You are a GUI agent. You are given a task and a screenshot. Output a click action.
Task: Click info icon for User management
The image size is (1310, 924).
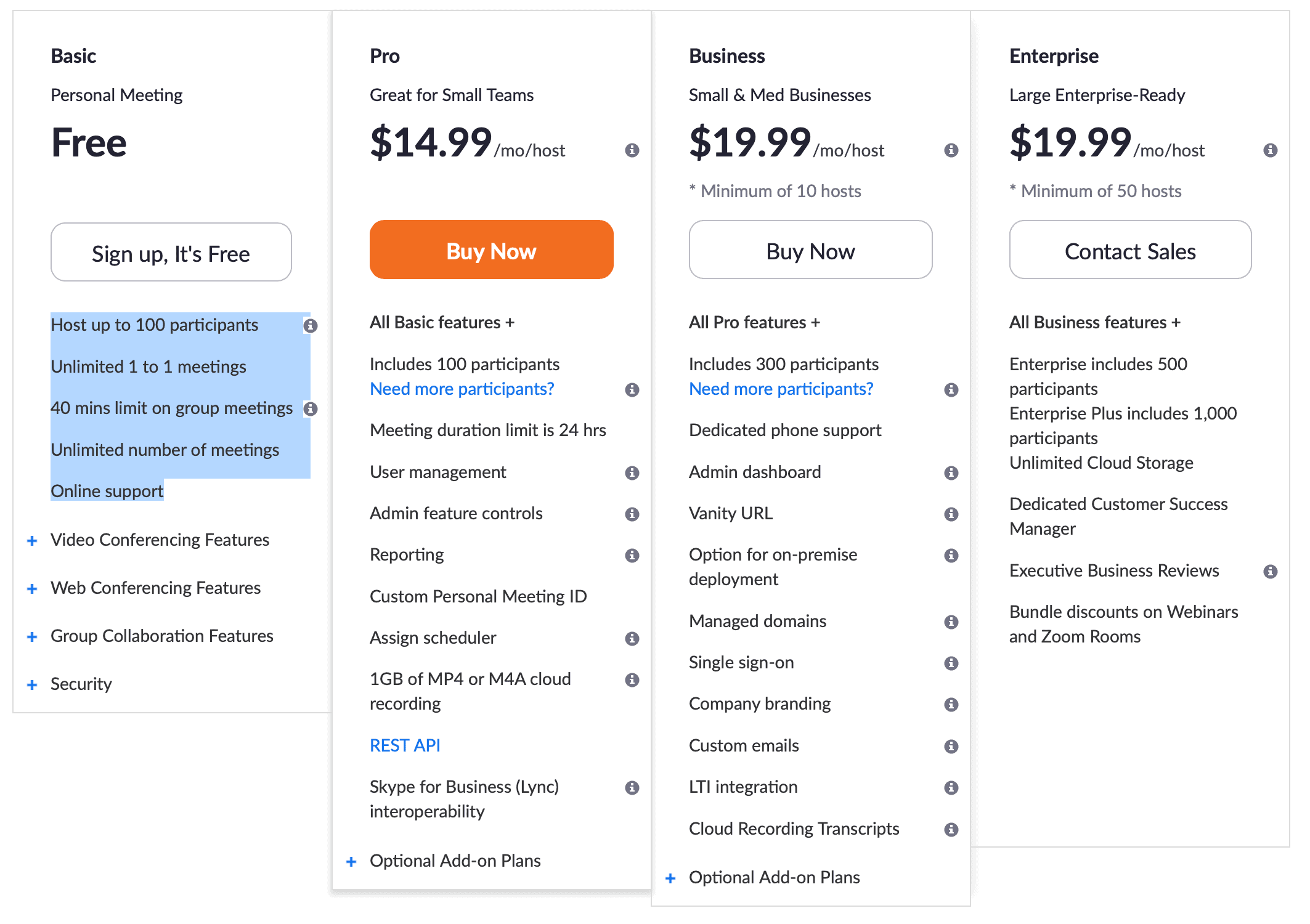(x=632, y=472)
